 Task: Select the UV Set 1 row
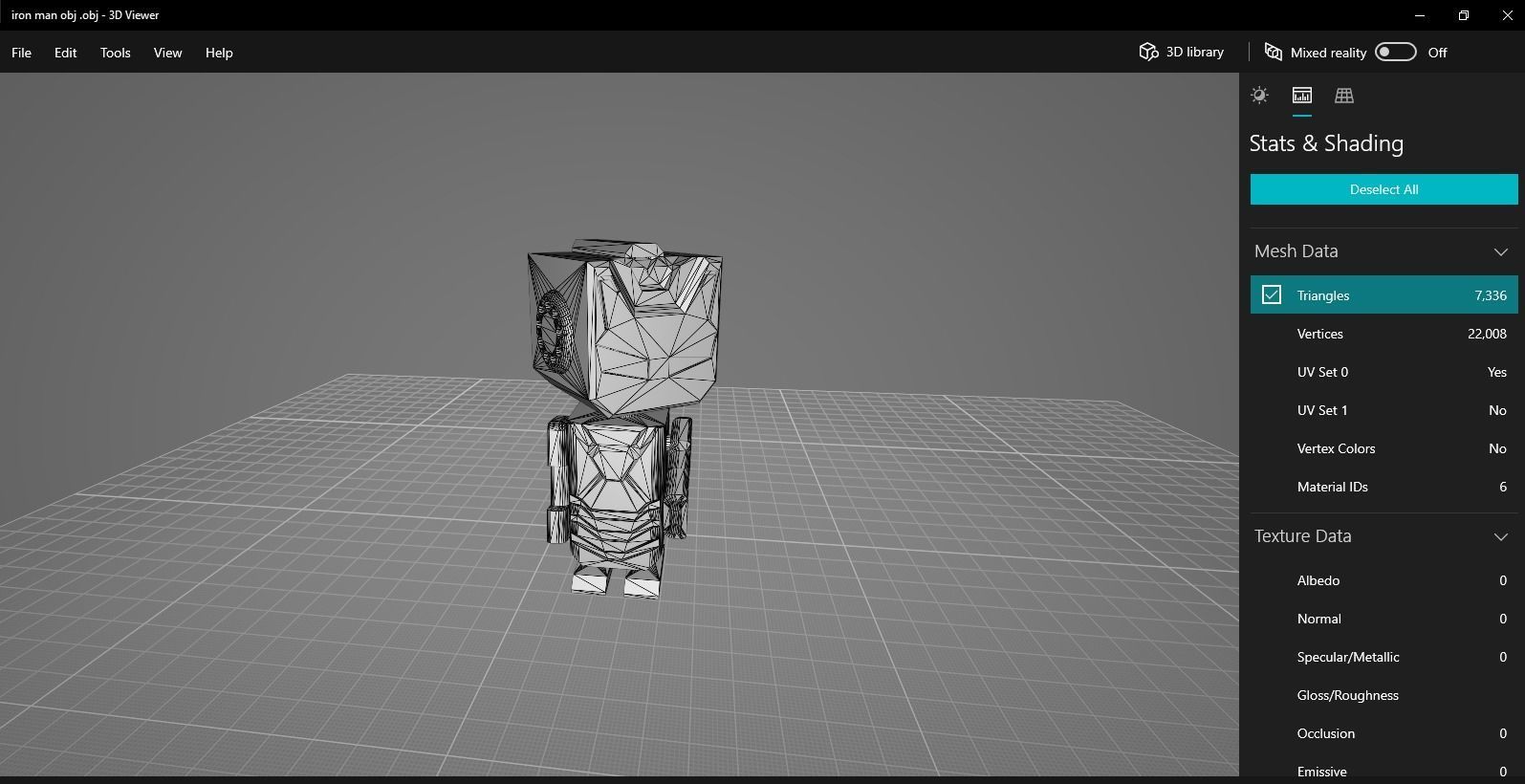1383,410
